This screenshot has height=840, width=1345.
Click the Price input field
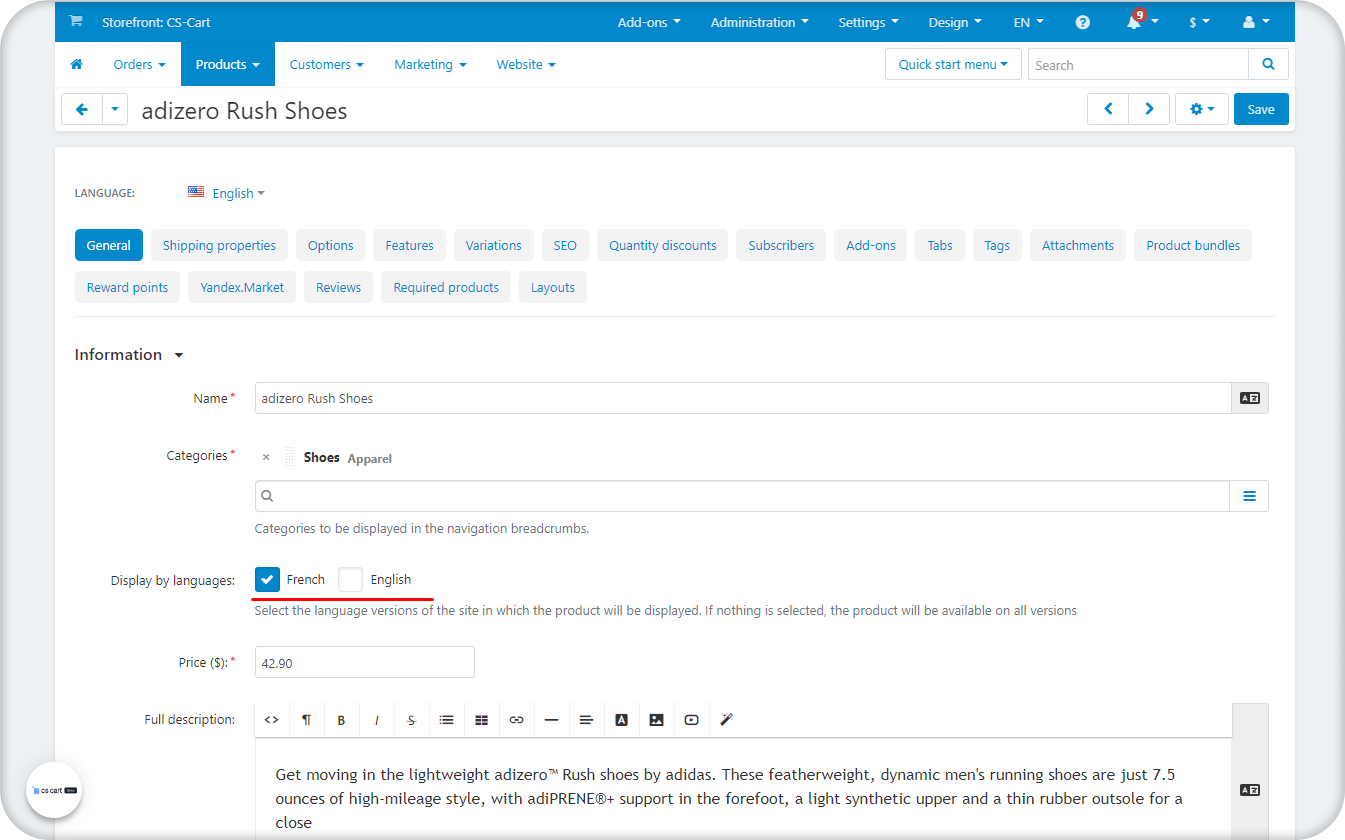coord(365,662)
